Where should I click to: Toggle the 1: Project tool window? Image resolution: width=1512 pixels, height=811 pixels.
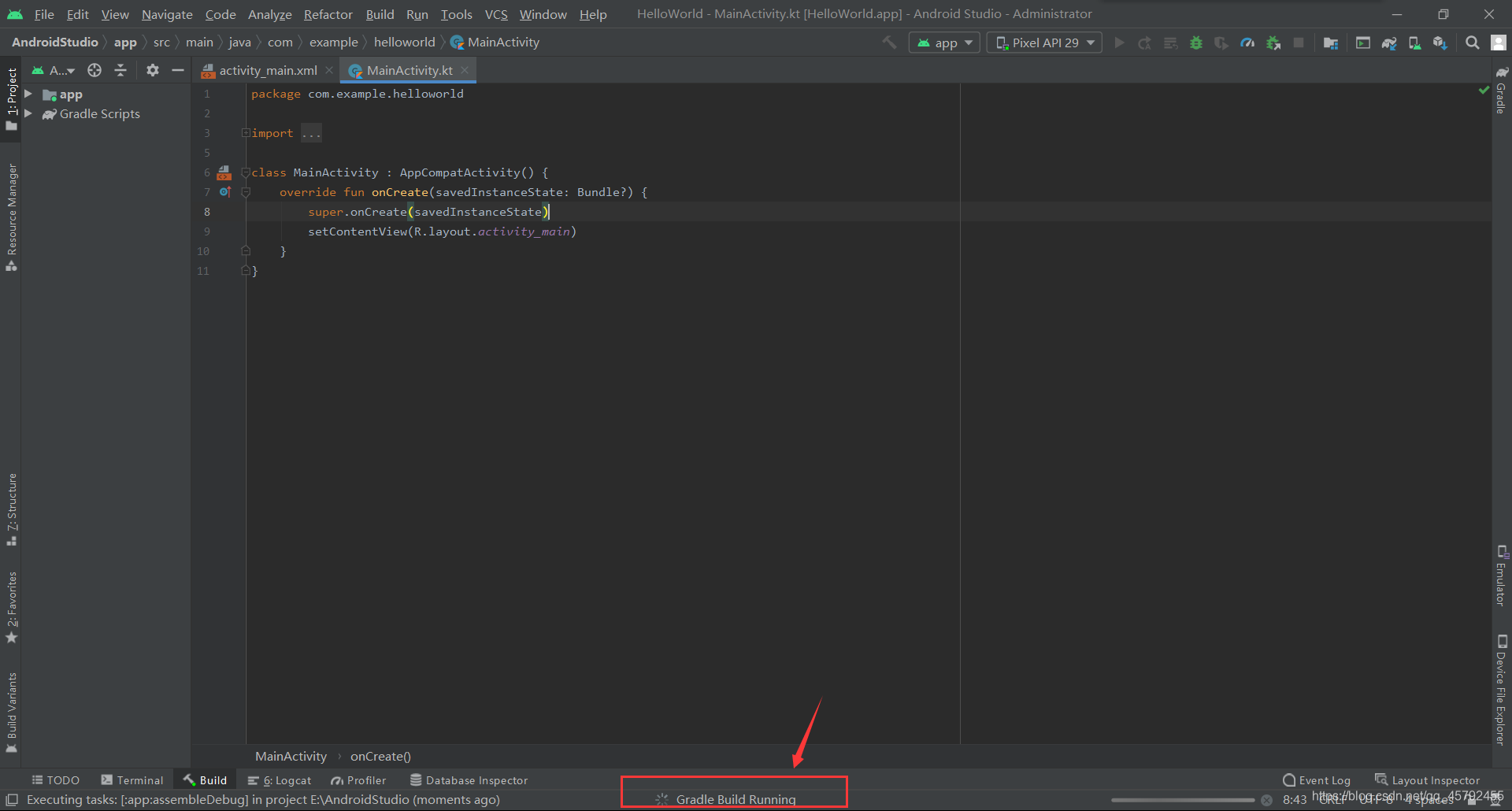11,98
